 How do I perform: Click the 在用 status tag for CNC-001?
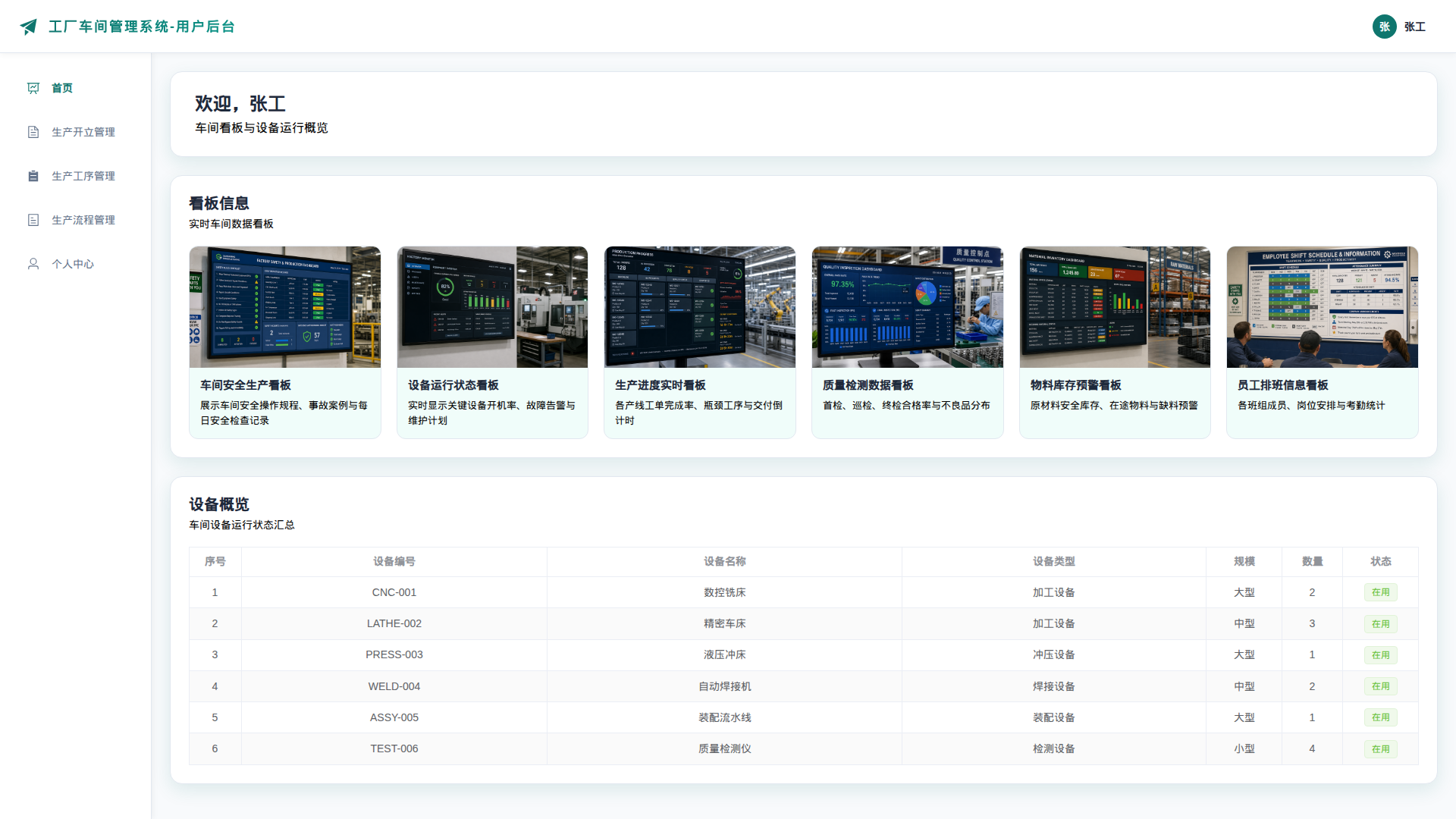point(1381,592)
